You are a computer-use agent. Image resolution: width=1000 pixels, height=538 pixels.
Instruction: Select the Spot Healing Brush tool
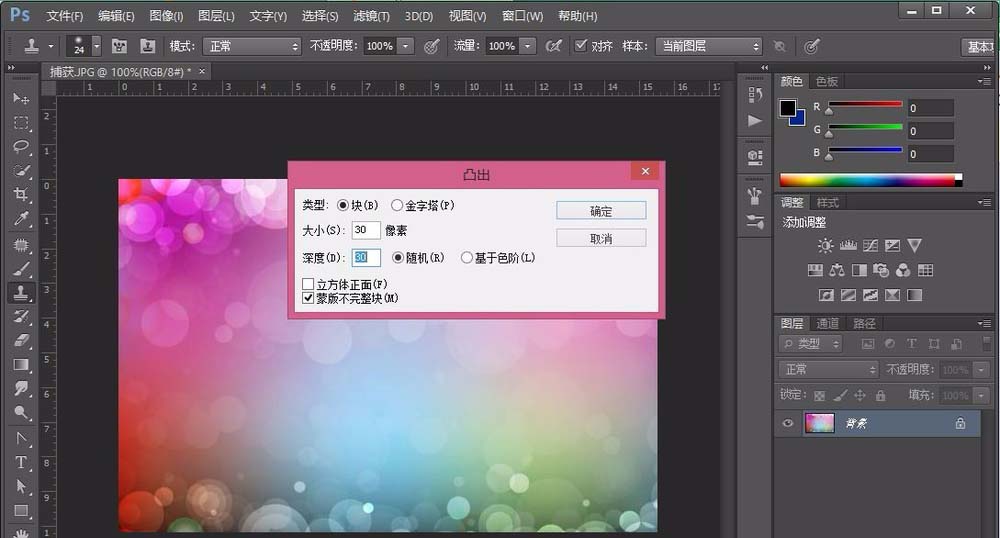coord(20,245)
